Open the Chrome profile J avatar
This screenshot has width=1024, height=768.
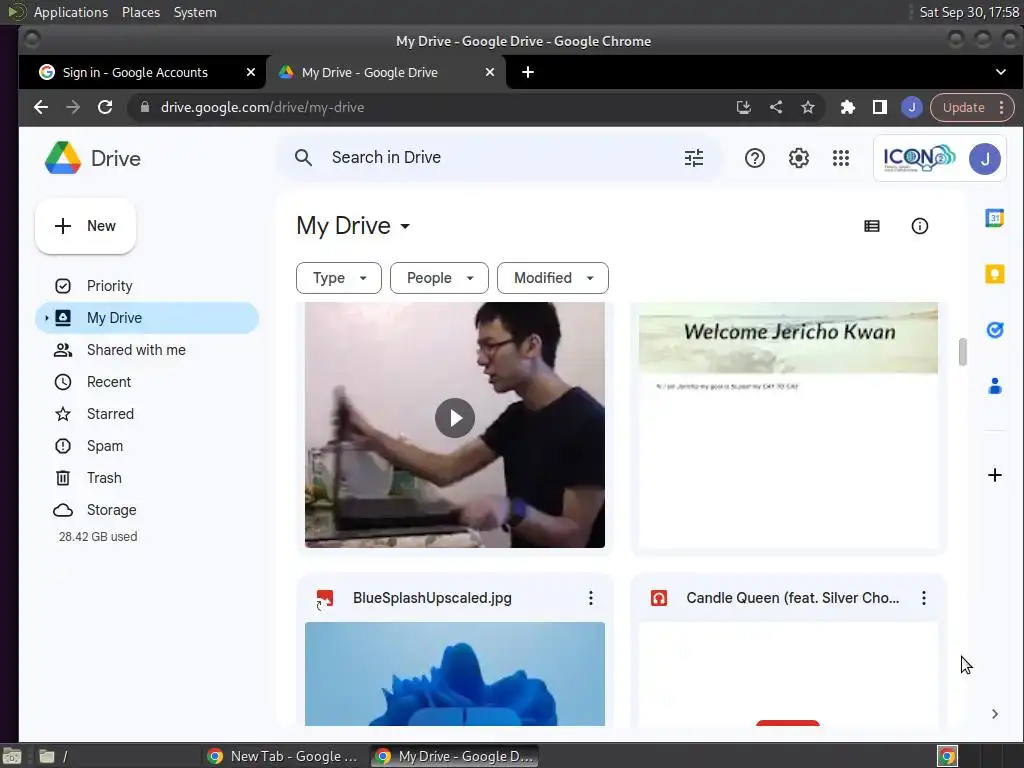(x=912, y=107)
